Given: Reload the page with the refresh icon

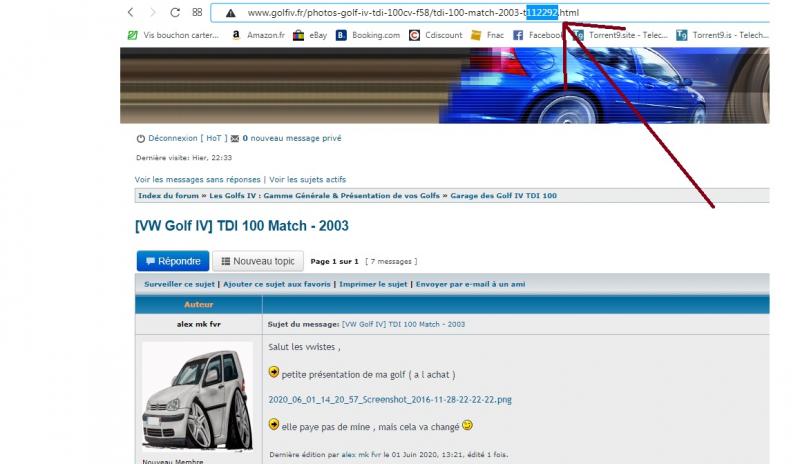Looking at the screenshot, I should [x=175, y=12].
